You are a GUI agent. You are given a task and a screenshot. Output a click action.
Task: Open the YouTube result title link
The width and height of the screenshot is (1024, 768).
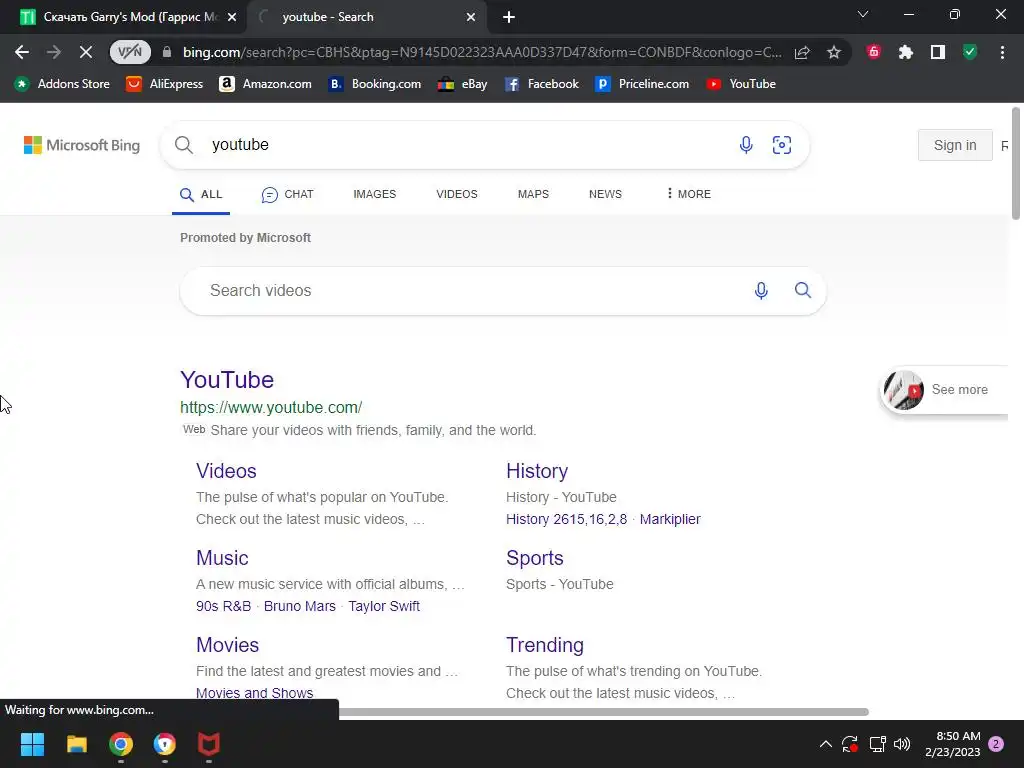[x=227, y=380]
